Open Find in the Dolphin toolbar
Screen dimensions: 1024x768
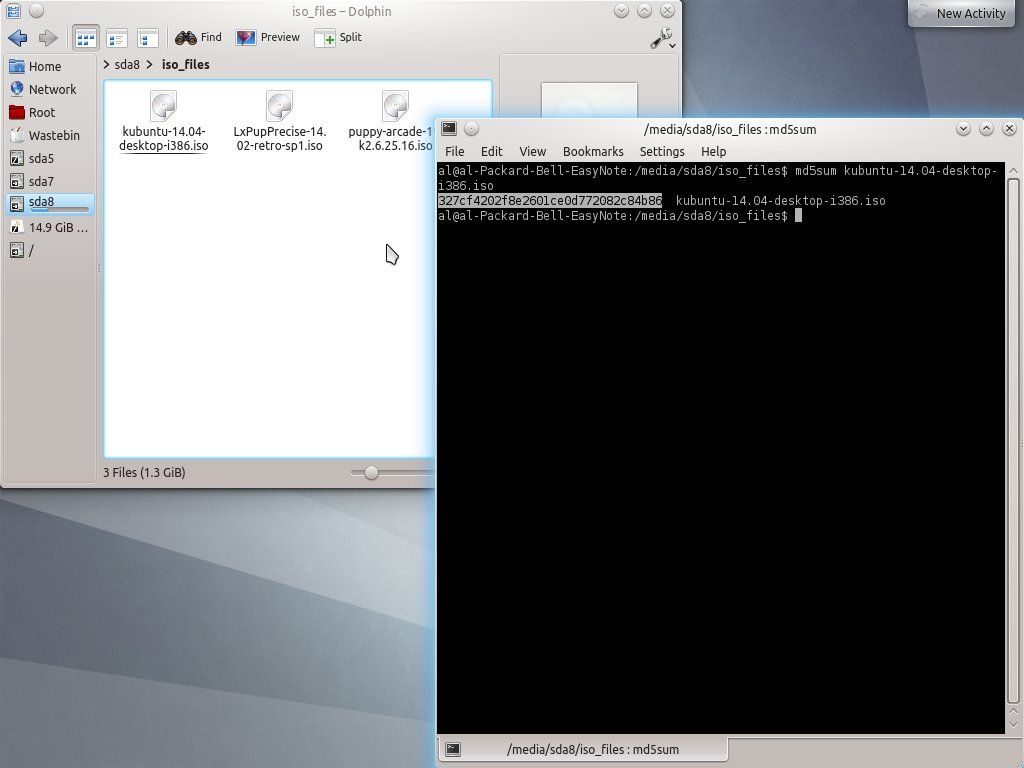[199, 37]
